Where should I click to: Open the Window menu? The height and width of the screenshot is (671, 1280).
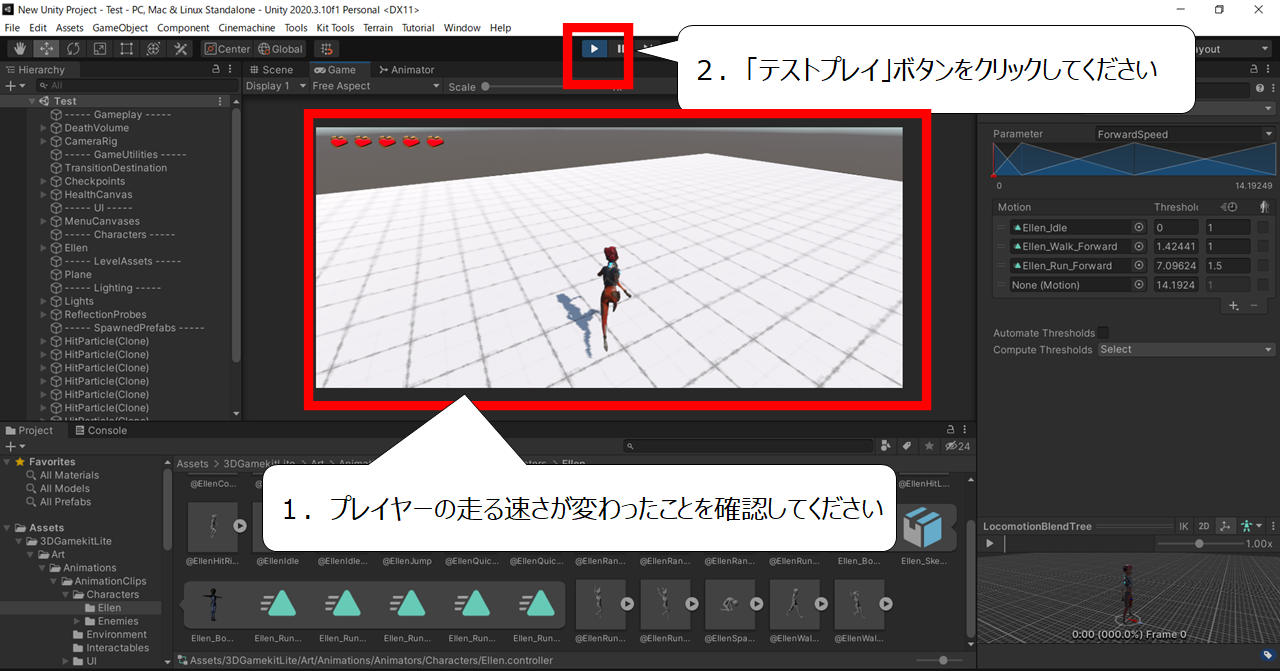pyautogui.click(x=462, y=28)
